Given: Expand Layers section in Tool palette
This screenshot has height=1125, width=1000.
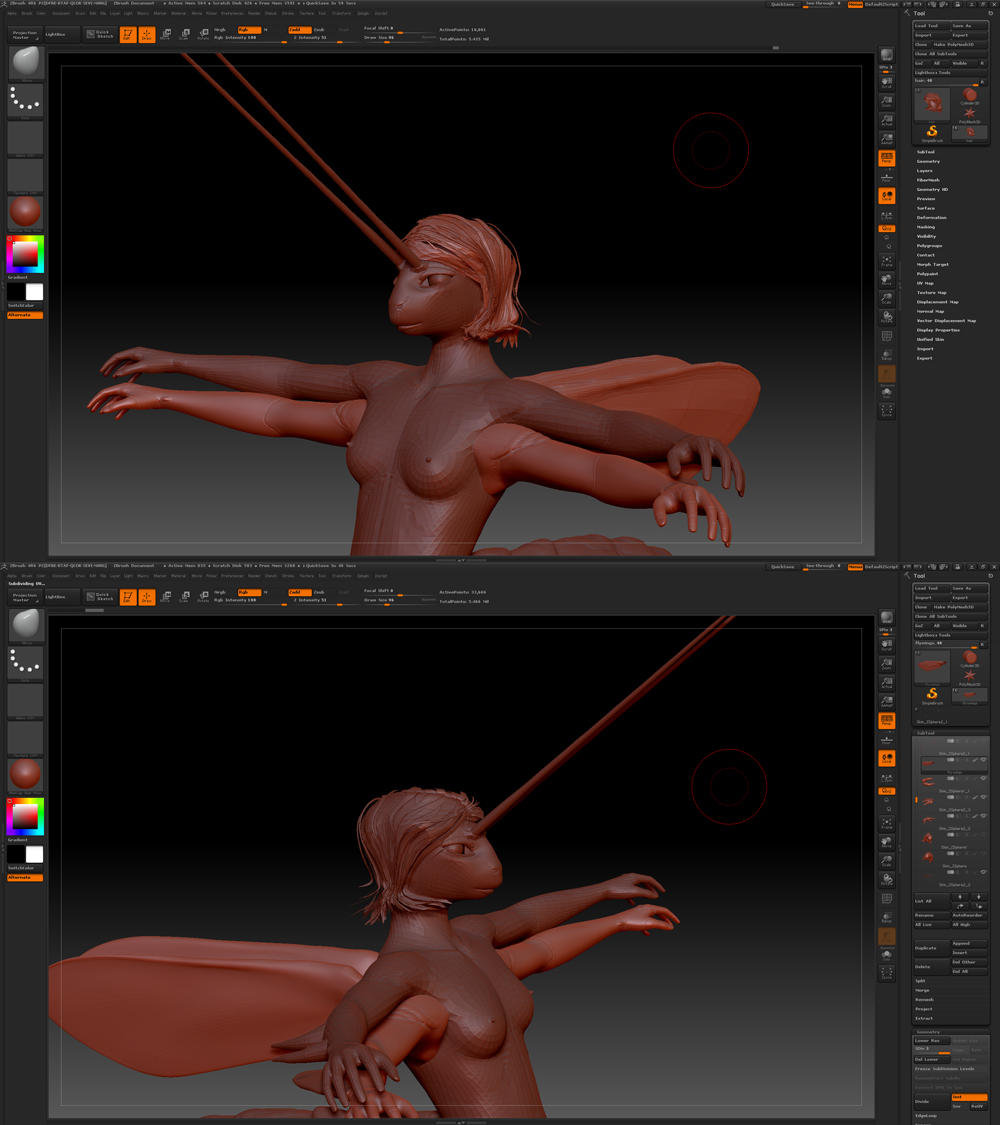Looking at the screenshot, I should point(925,171).
